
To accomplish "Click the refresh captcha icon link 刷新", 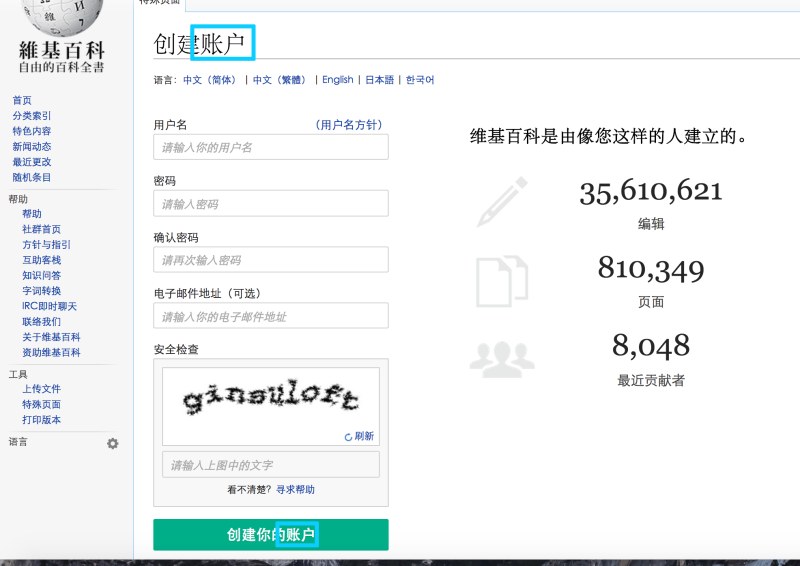I will click(x=359, y=436).
